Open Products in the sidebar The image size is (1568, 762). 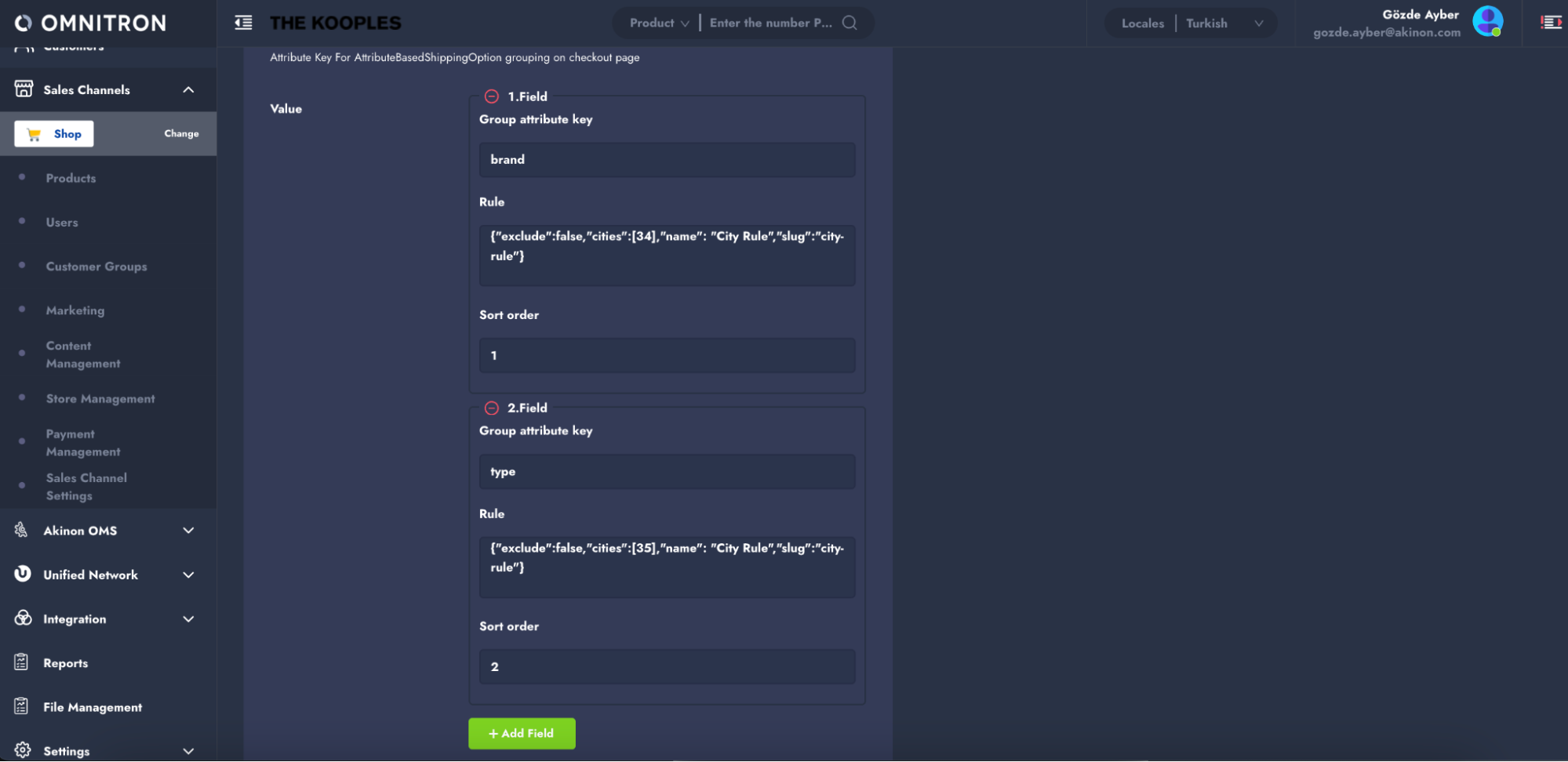(x=71, y=178)
